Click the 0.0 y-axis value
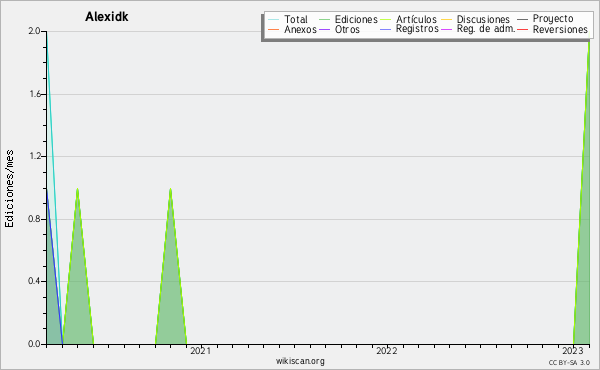 click(34, 344)
